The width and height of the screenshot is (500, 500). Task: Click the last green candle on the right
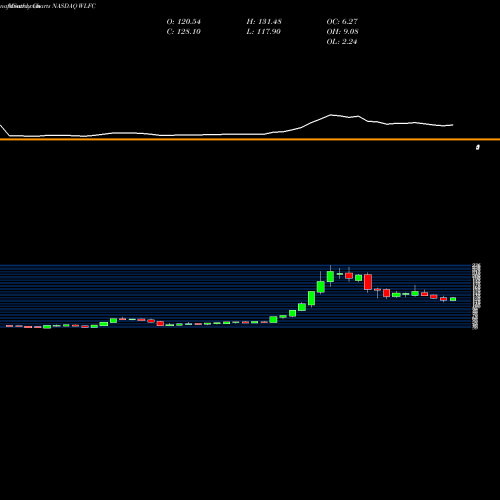coord(453,299)
